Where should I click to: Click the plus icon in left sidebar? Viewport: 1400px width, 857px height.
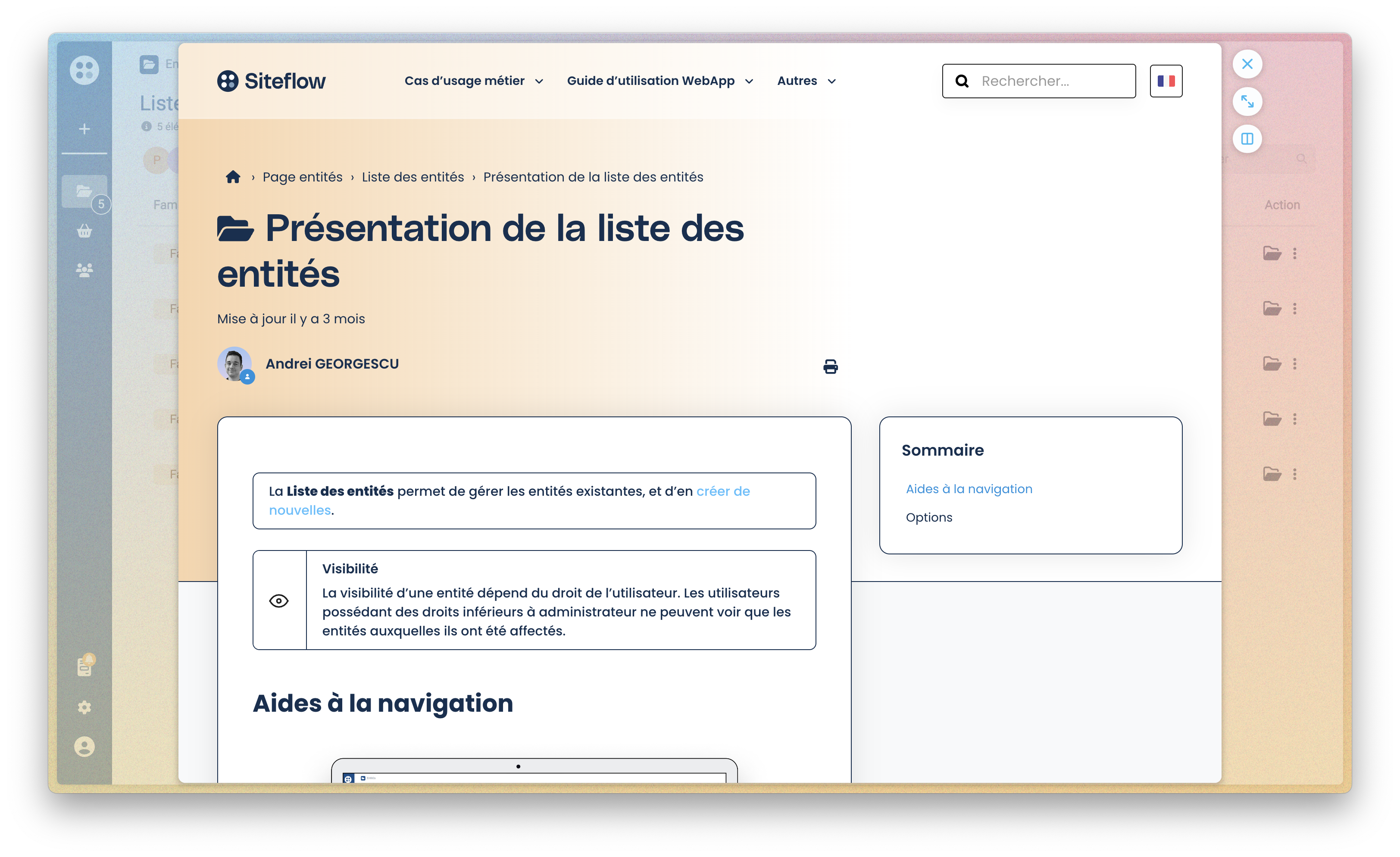[84, 129]
